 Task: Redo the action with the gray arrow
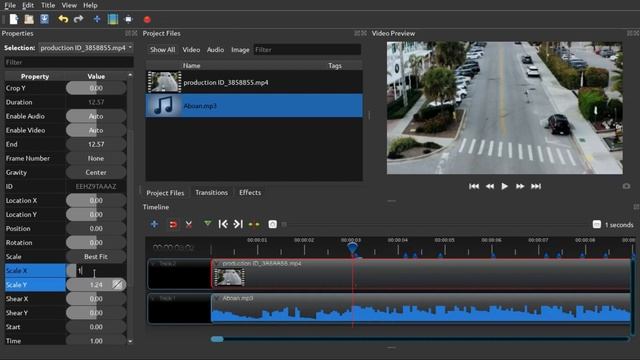click(x=78, y=19)
